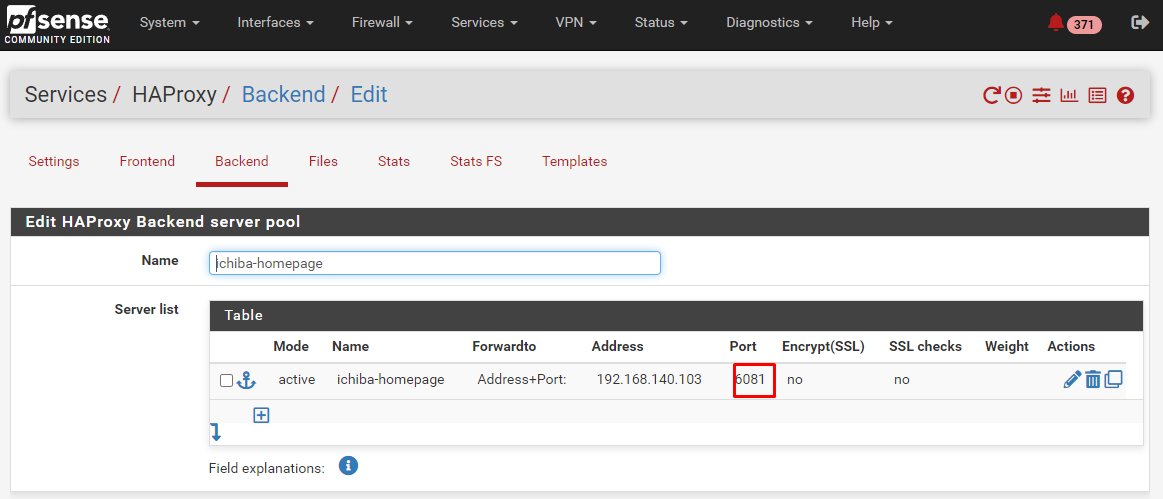Restart the HAProxy service icon
This screenshot has height=499, width=1163.
[992, 95]
